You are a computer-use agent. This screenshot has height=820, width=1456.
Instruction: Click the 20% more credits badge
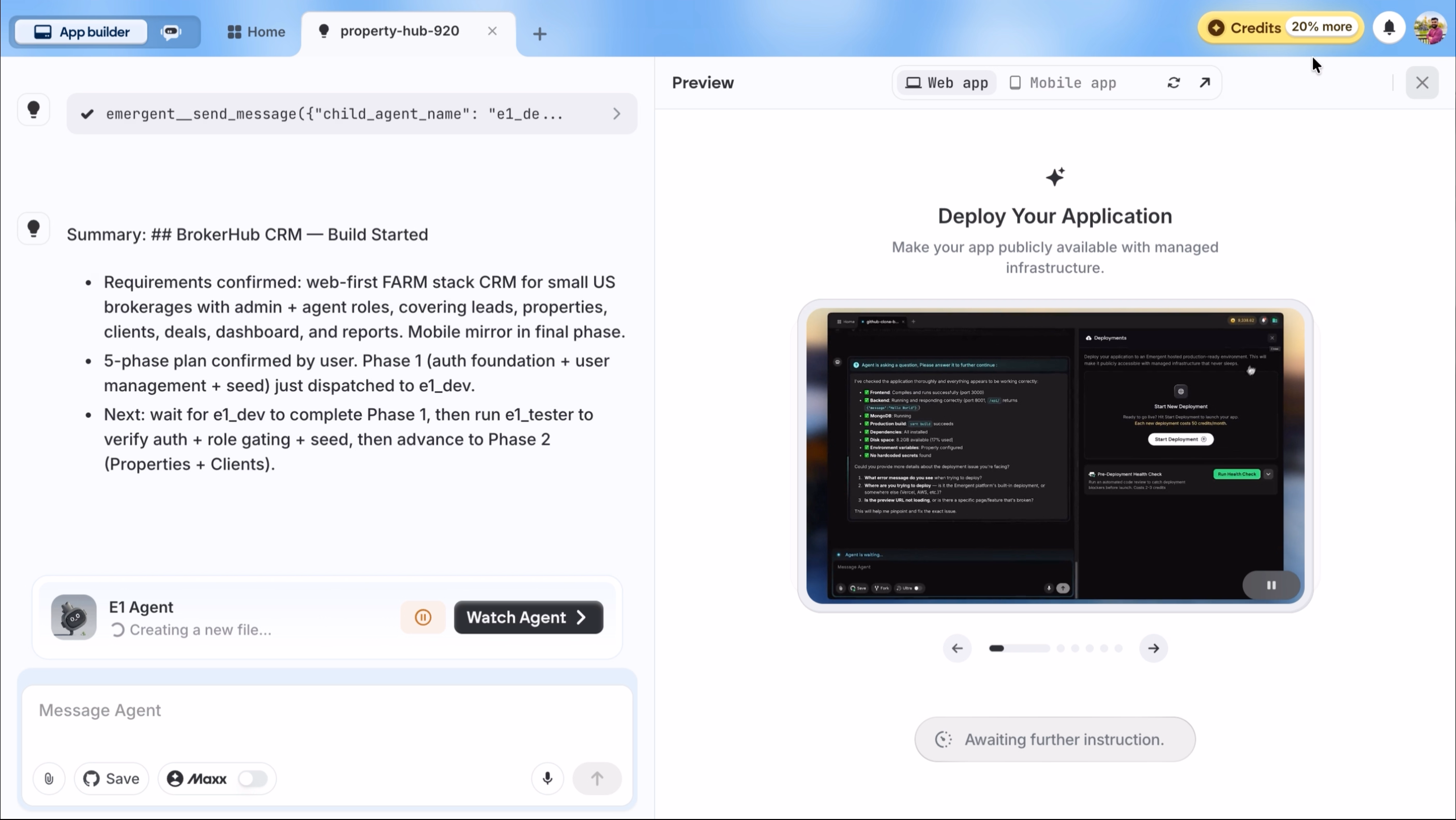[1322, 26]
